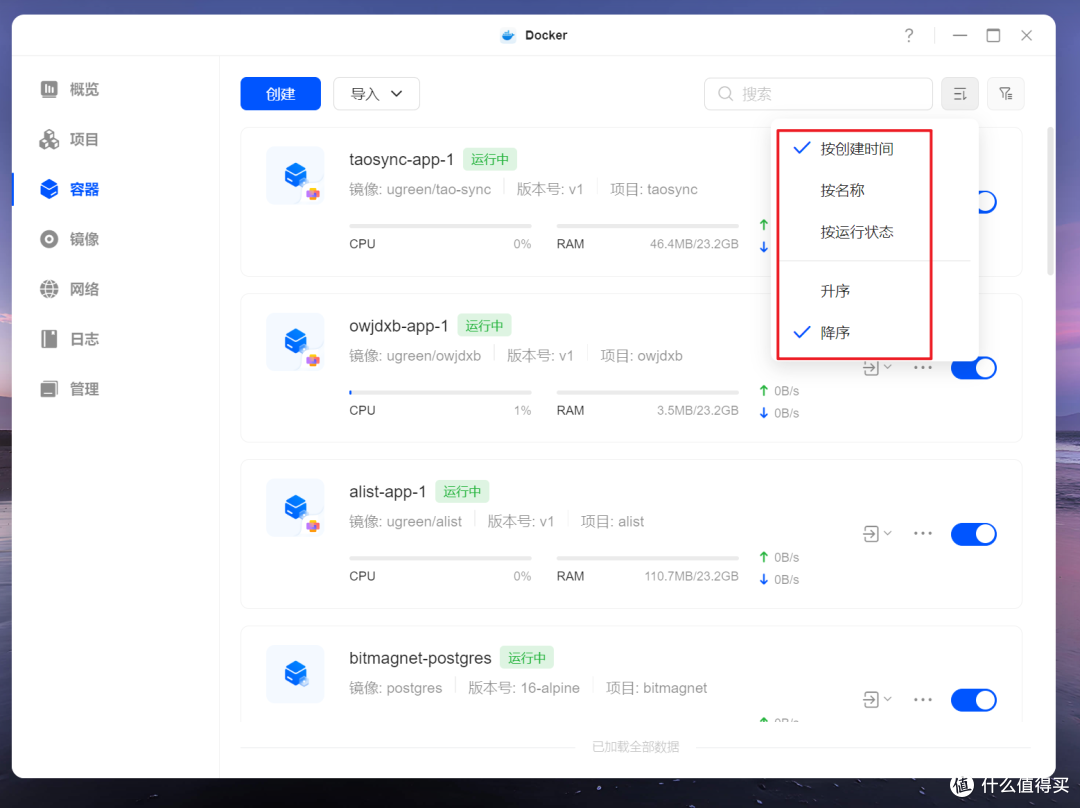Click the alist-app-1 download arrow icon
Screen dimensions: 1080x808
click(x=763, y=579)
